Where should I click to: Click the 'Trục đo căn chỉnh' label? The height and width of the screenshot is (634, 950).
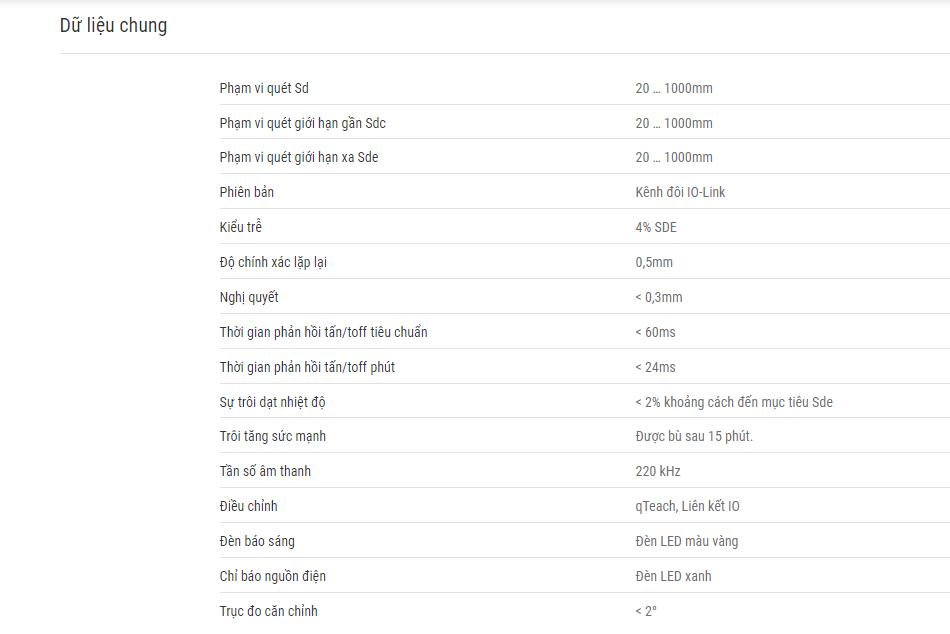268,612
